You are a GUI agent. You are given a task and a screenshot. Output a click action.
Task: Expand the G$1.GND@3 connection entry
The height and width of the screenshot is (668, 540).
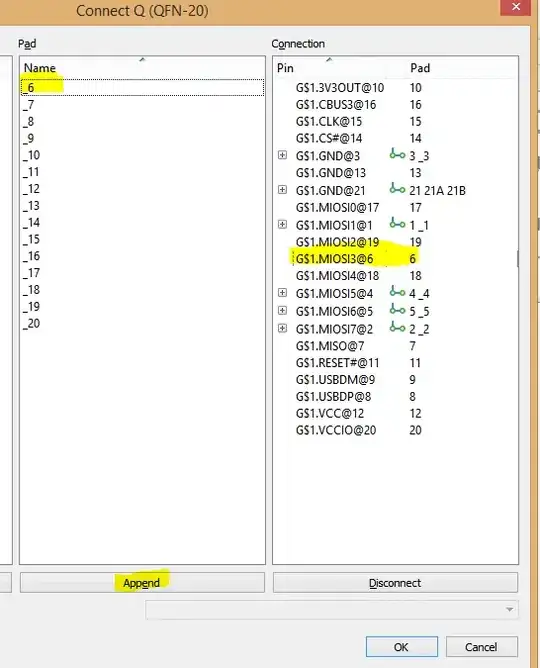pyautogui.click(x=282, y=155)
